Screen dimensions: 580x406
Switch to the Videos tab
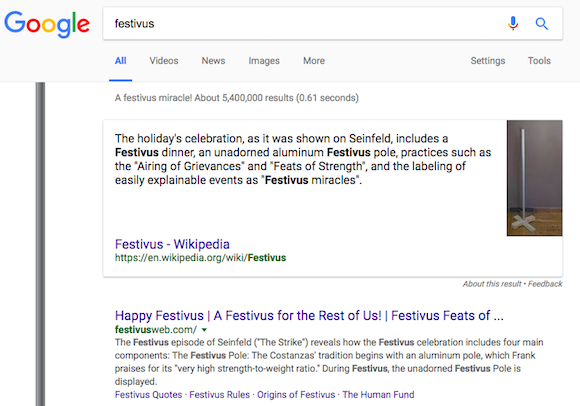coord(164,61)
